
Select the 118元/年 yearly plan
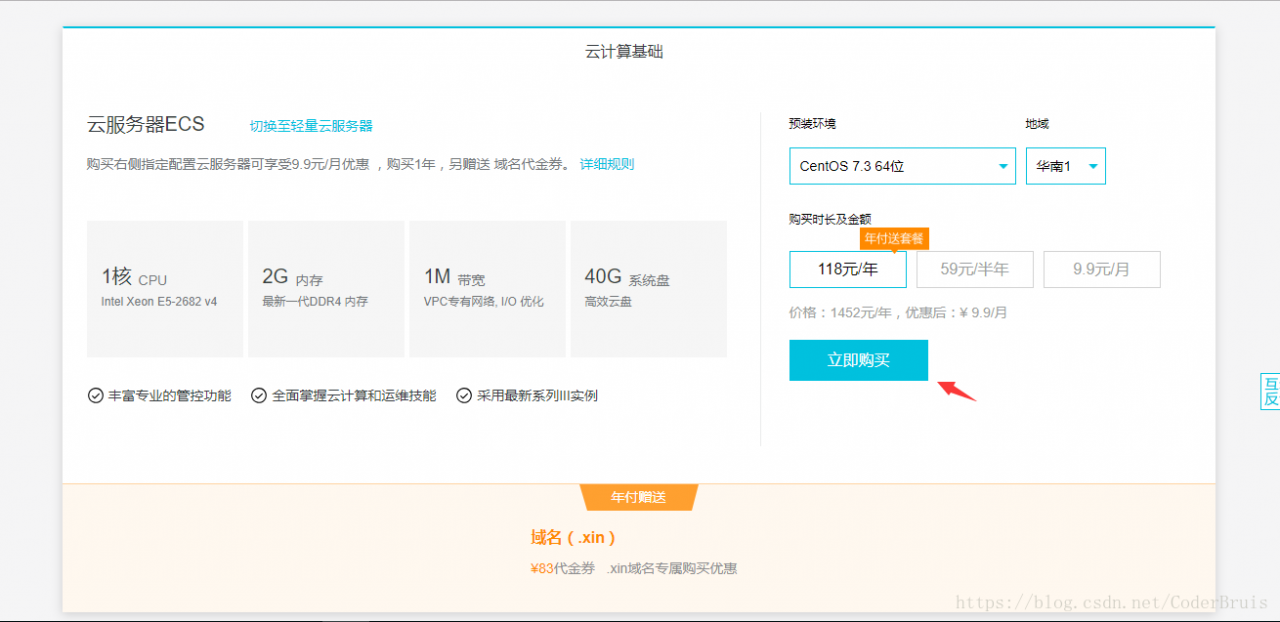pos(848,269)
